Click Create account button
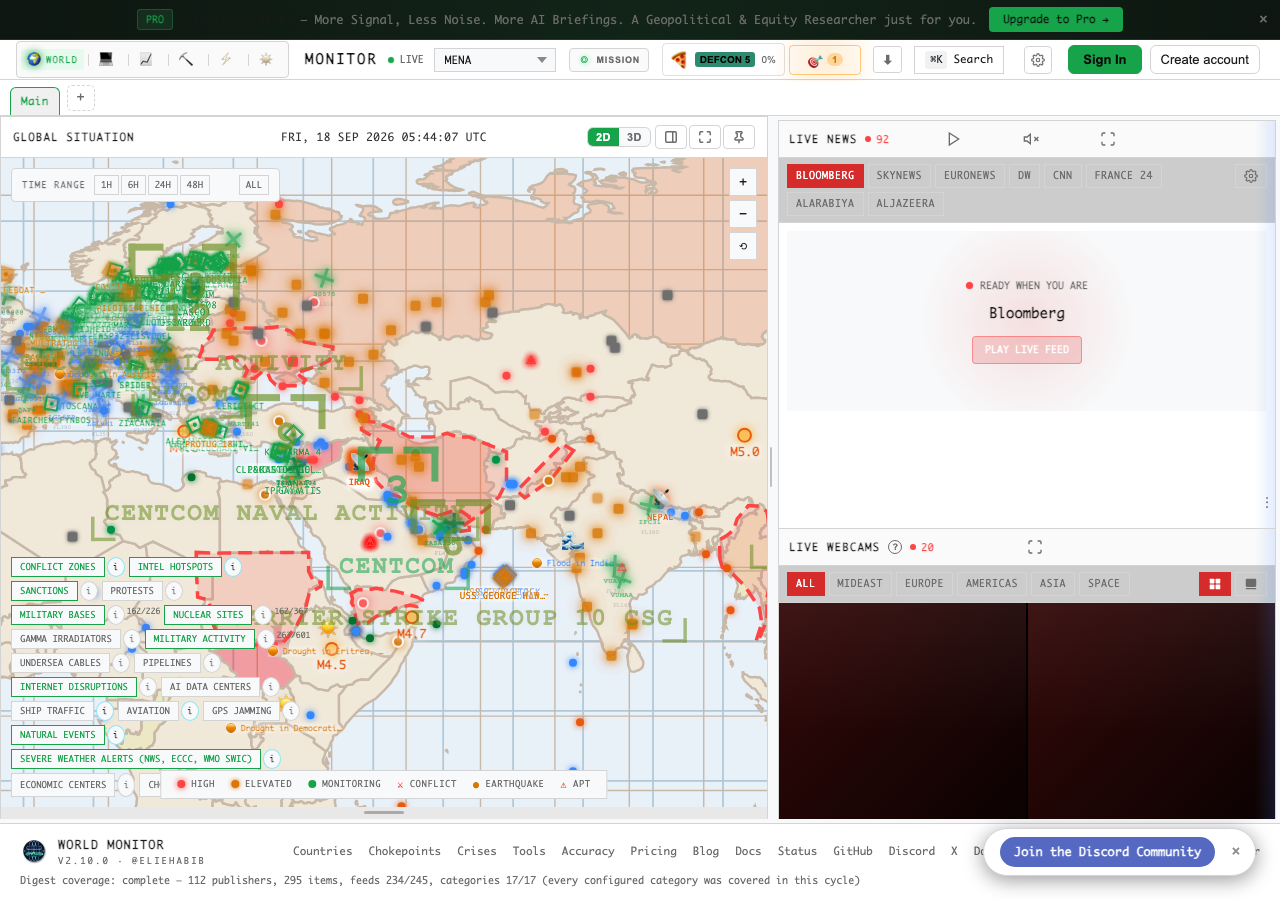1280x900 pixels. click(1205, 60)
